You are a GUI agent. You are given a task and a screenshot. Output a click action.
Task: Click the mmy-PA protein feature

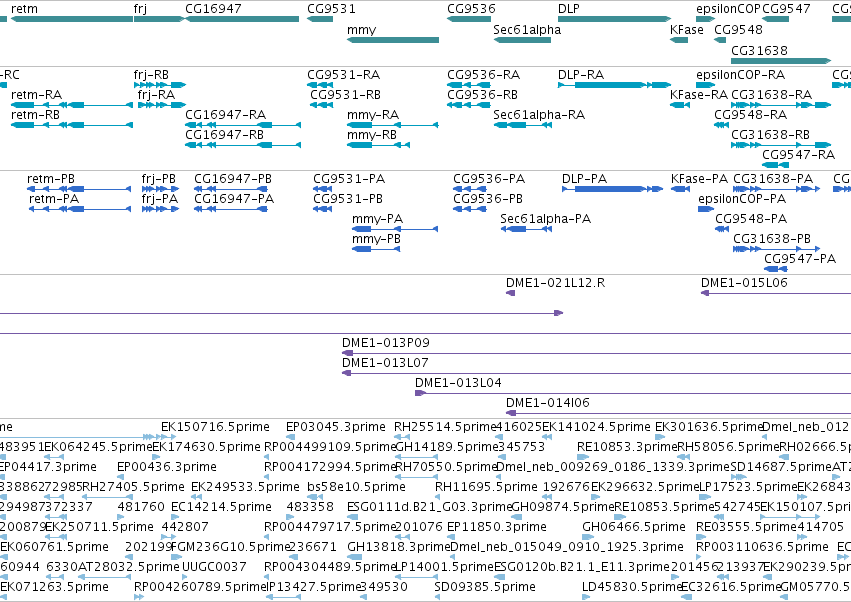click(395, 229)
